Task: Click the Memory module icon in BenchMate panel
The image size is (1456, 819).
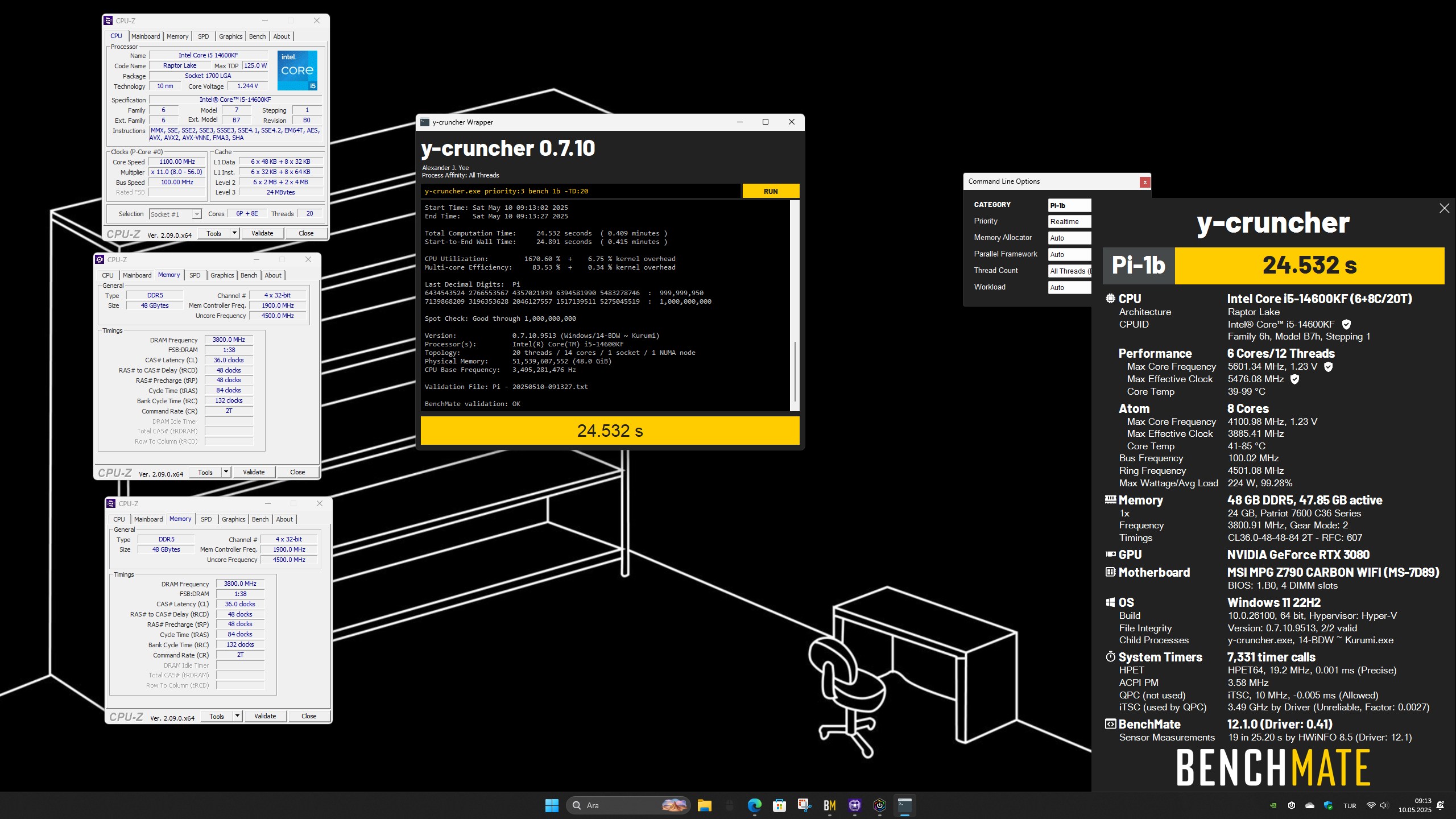Action: [x=1110, y=500]
